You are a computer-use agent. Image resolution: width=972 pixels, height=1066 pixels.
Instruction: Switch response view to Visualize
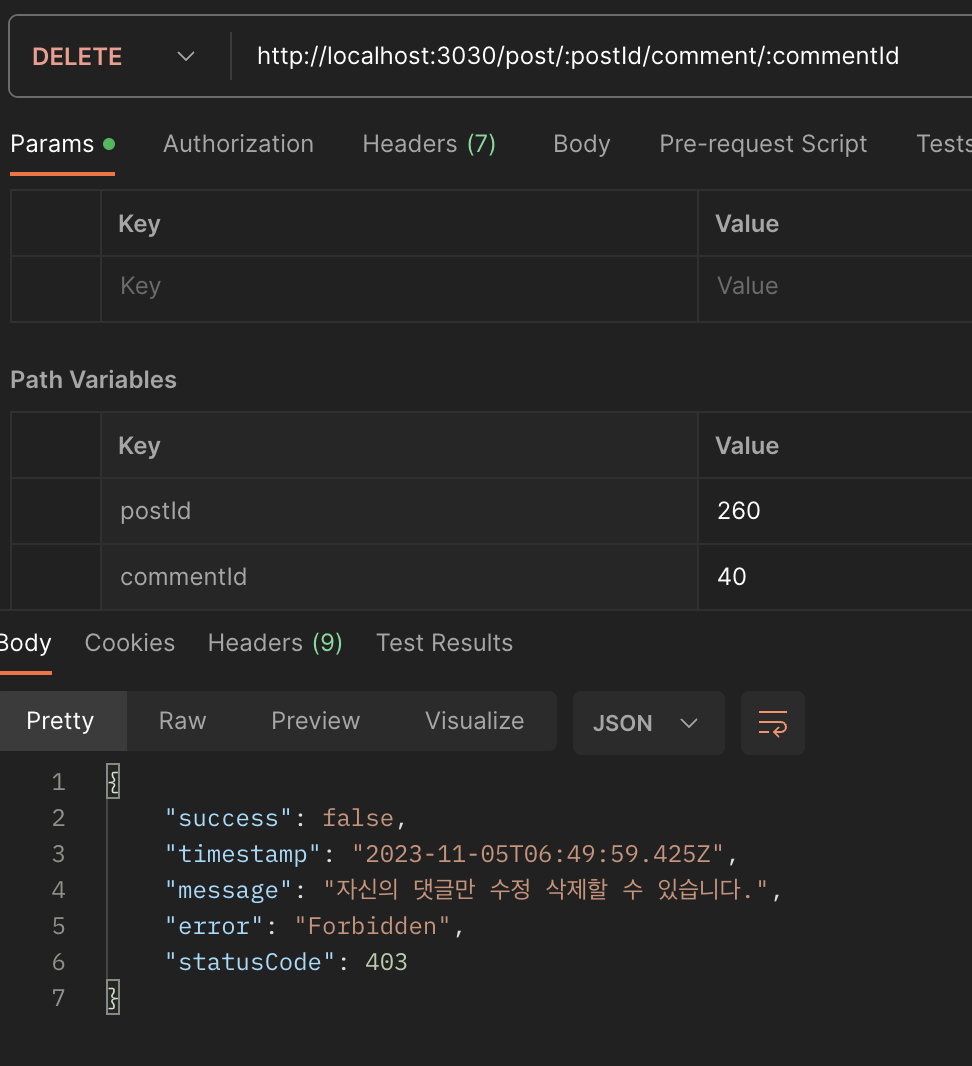tap(474, 721)
